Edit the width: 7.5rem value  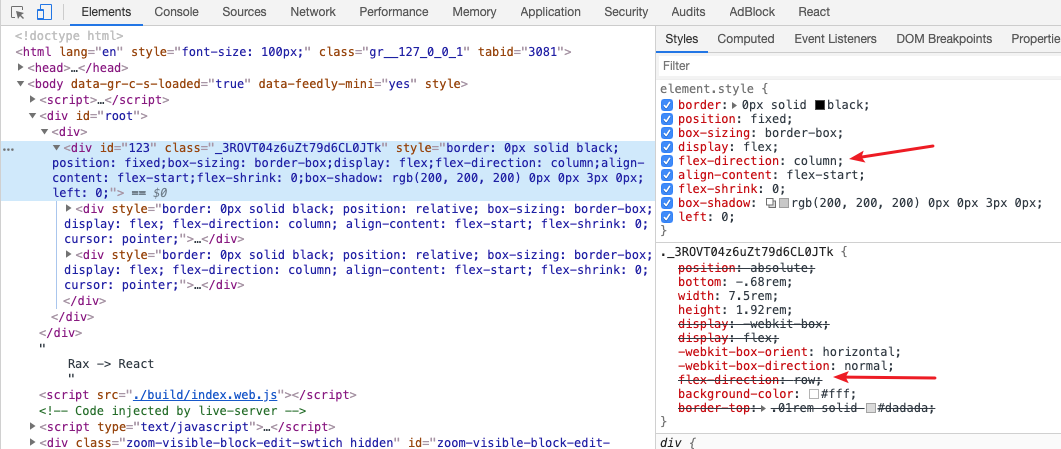[x=749, y=296]
